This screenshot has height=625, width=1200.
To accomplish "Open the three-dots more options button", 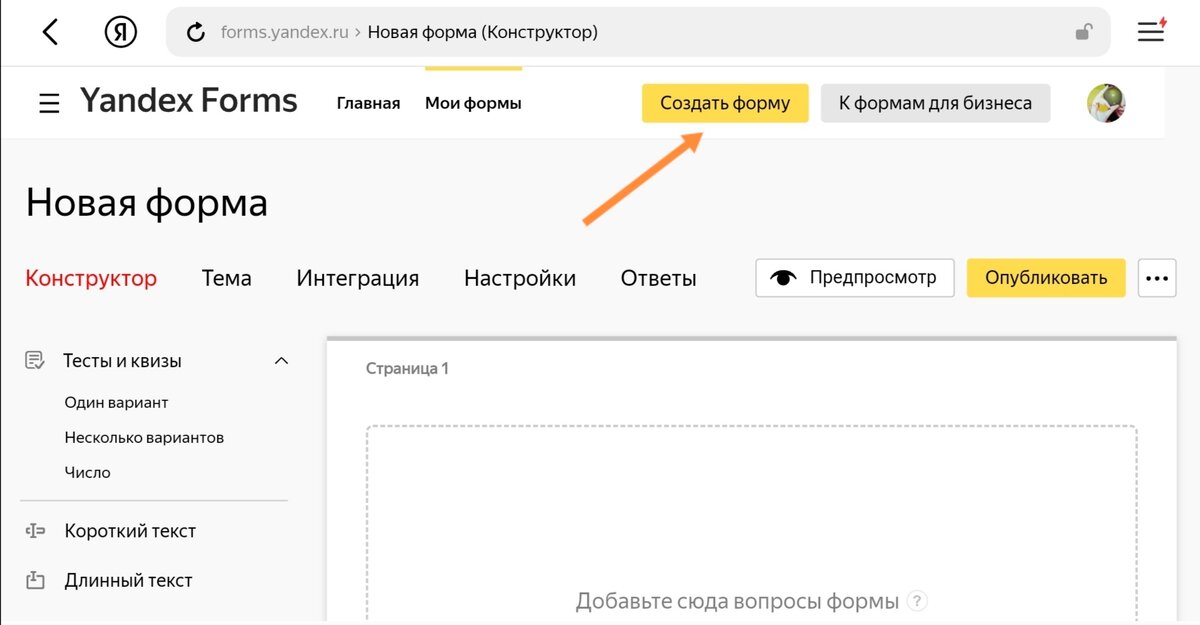I will coord(1157,278).
